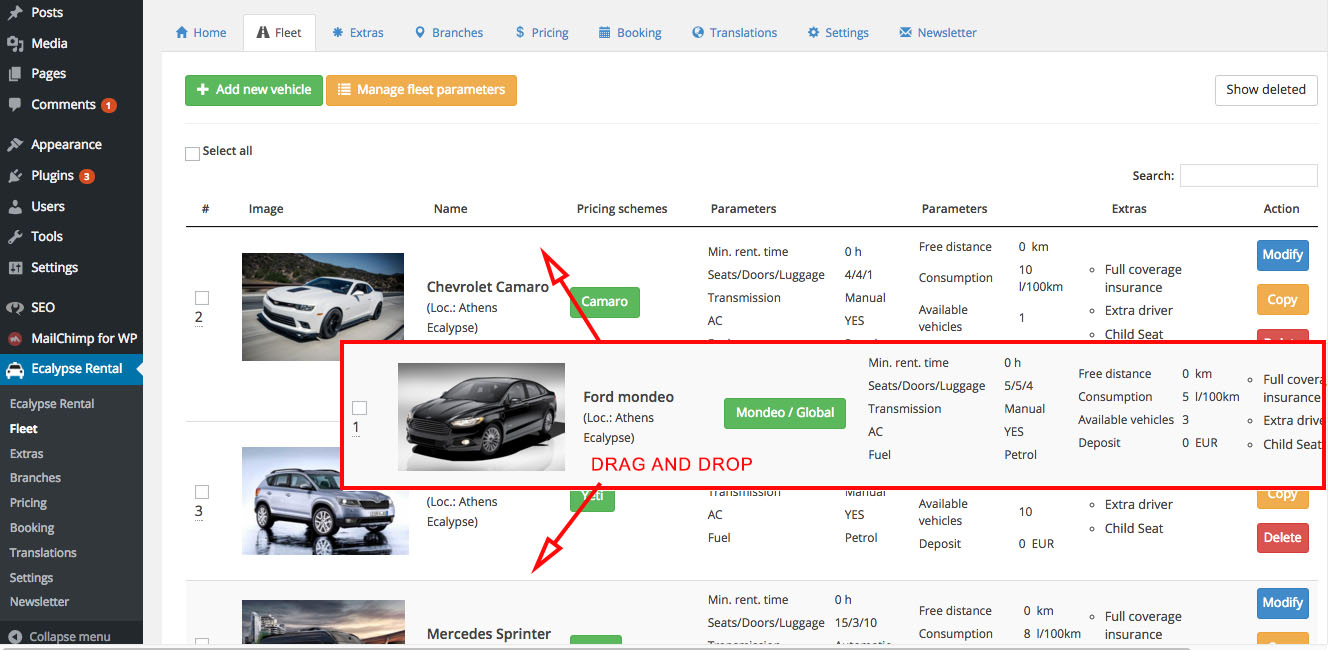This screenshot has height=650, width=1328.
Task: Click the Pages icon in sidebar
Action: pos(15,74)
